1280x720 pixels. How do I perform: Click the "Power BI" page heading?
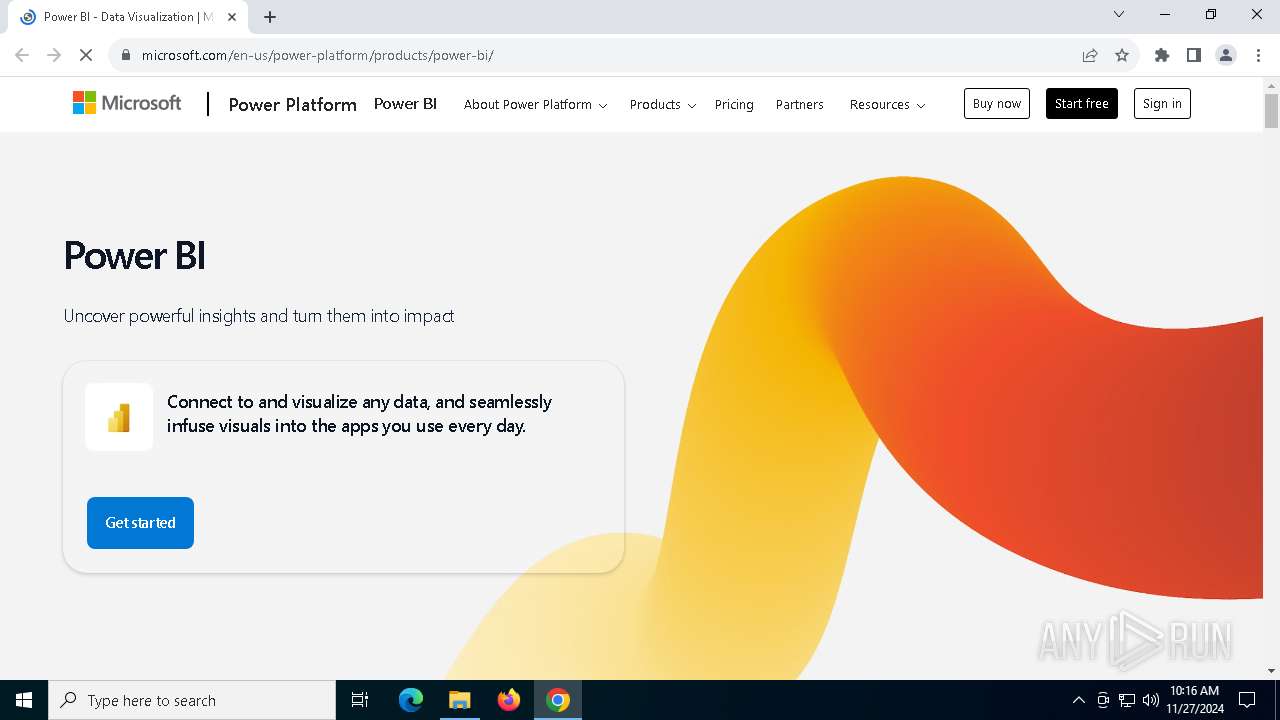[135, 256]
